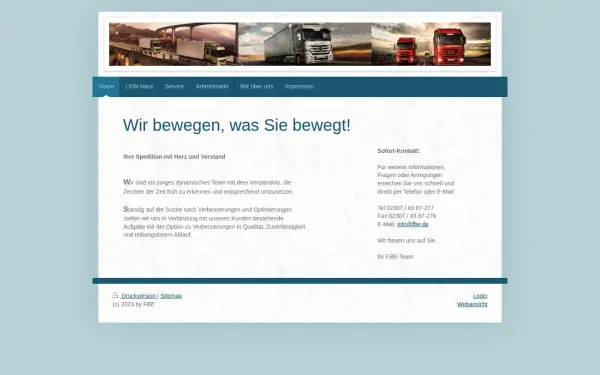Open the Wir über uns page
This screenshot has height=375, width=600.
click(x=256, y=86)
